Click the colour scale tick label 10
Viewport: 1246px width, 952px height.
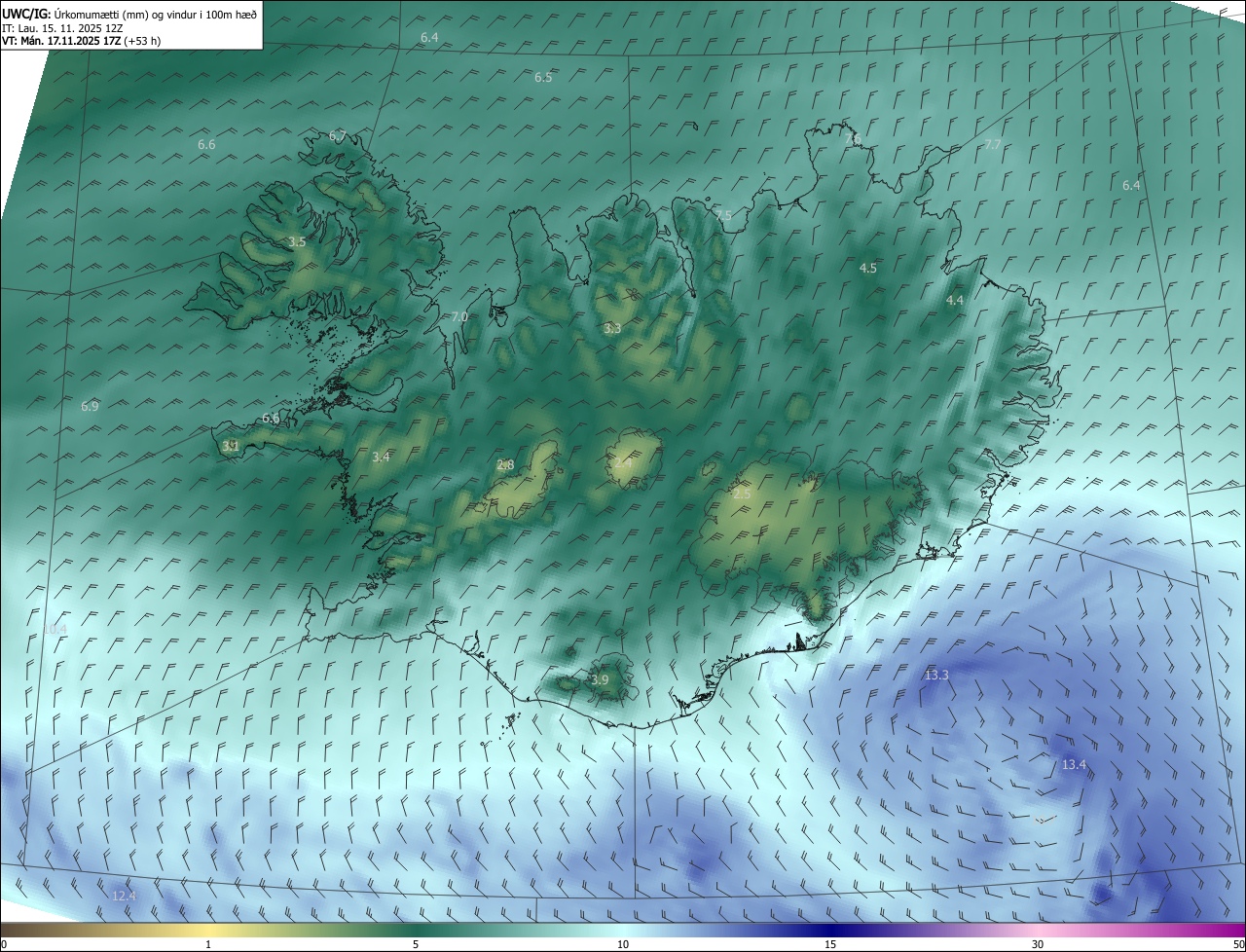[623, 944]
